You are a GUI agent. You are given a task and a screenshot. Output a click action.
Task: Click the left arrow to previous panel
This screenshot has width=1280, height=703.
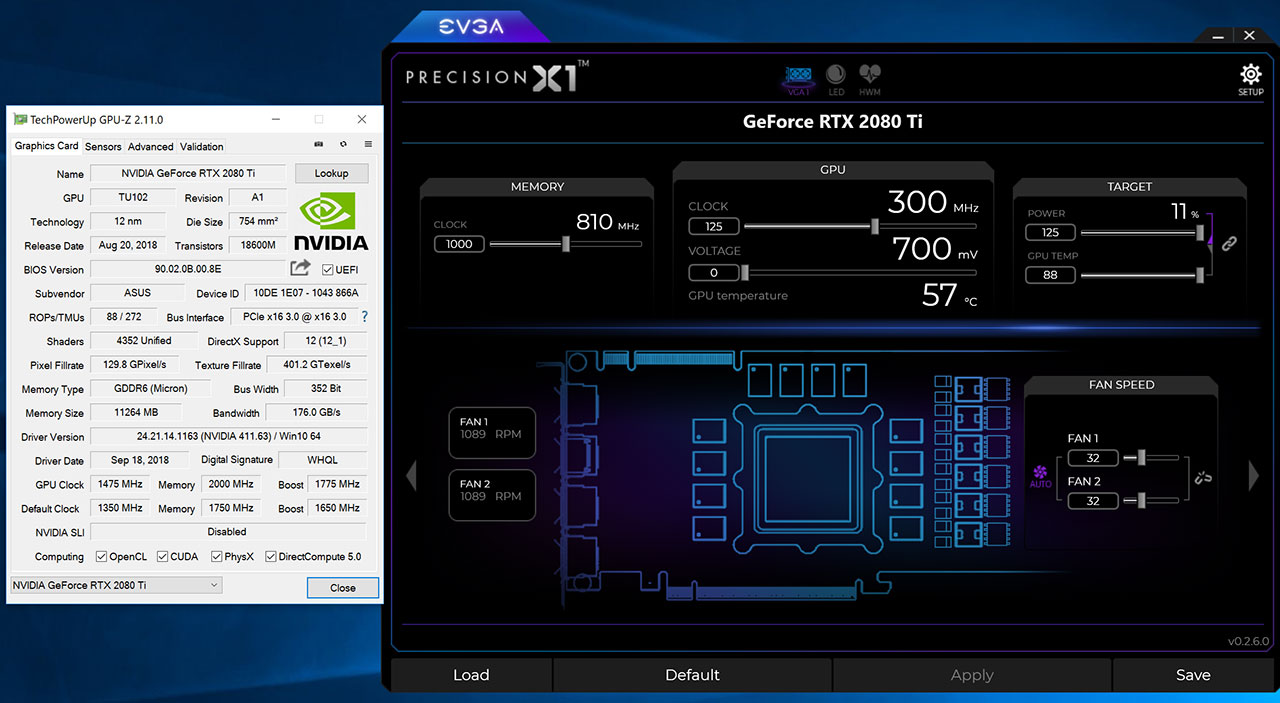click(x=411, y=476)
